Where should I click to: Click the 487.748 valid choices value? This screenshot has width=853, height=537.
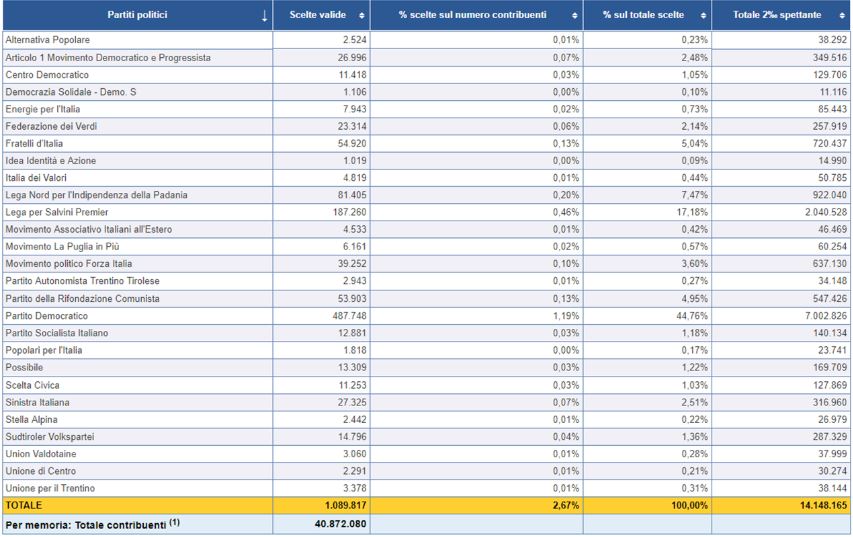point(349,316)
